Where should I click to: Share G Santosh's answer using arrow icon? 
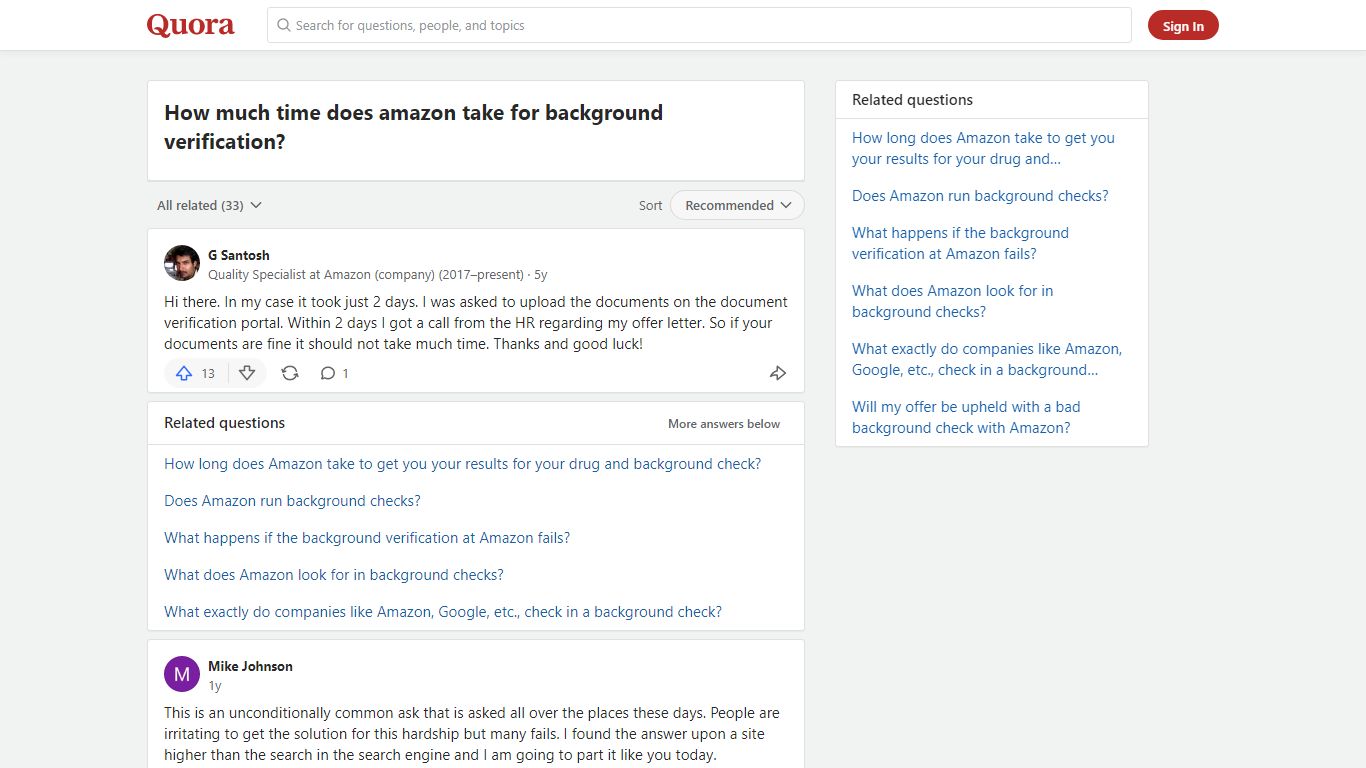[x=778, y=373]
